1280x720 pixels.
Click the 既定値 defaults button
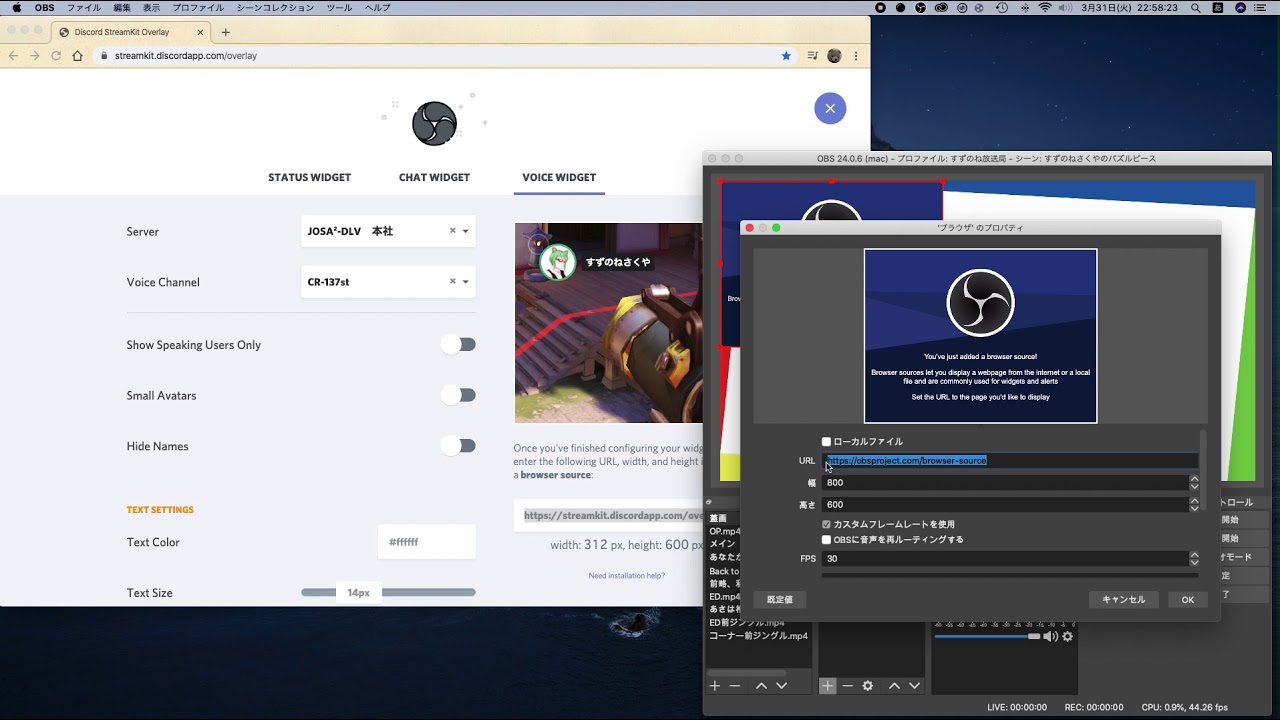click(x=780, y=600)
